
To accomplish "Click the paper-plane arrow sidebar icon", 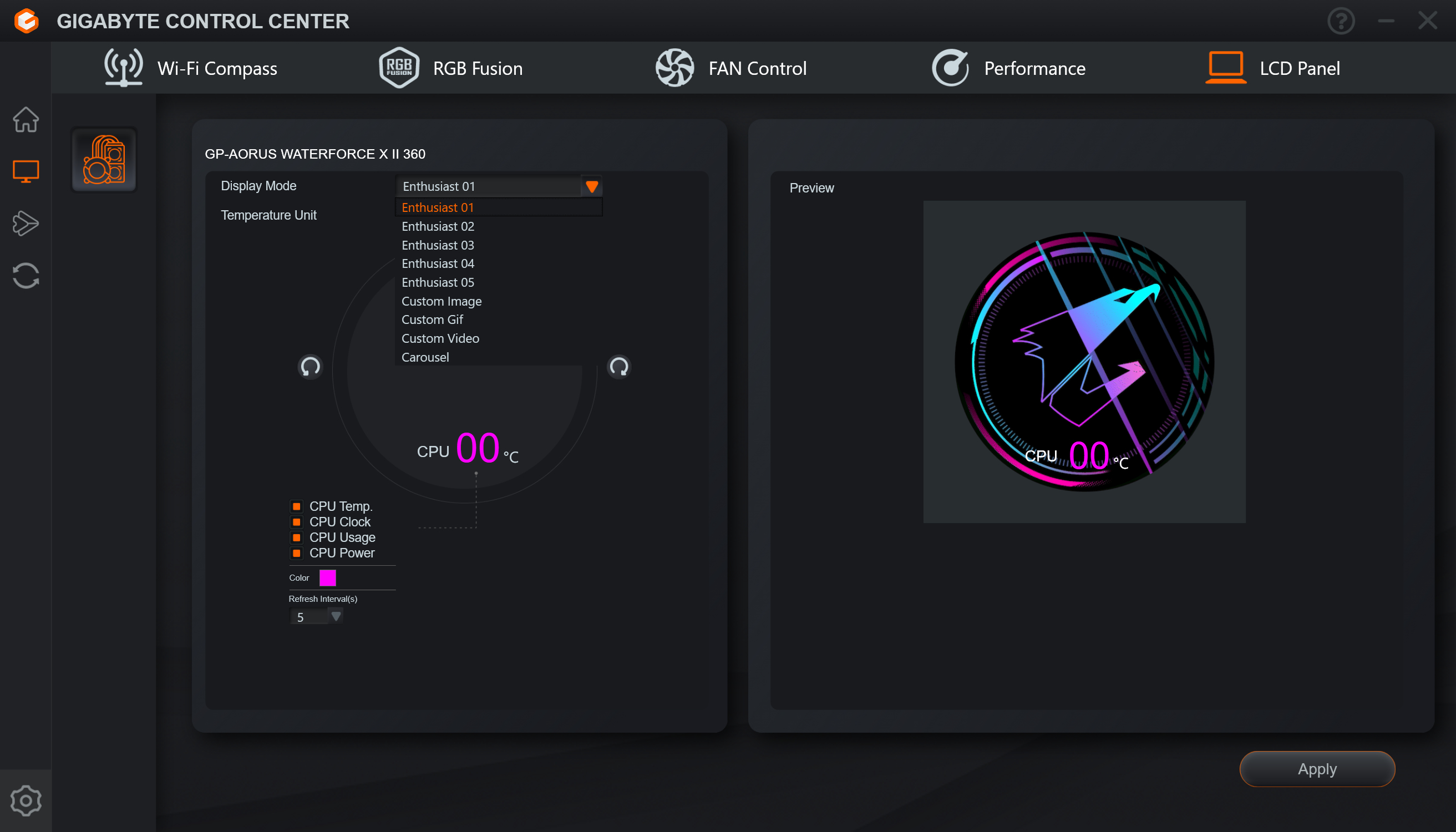I will pos(26,224).
